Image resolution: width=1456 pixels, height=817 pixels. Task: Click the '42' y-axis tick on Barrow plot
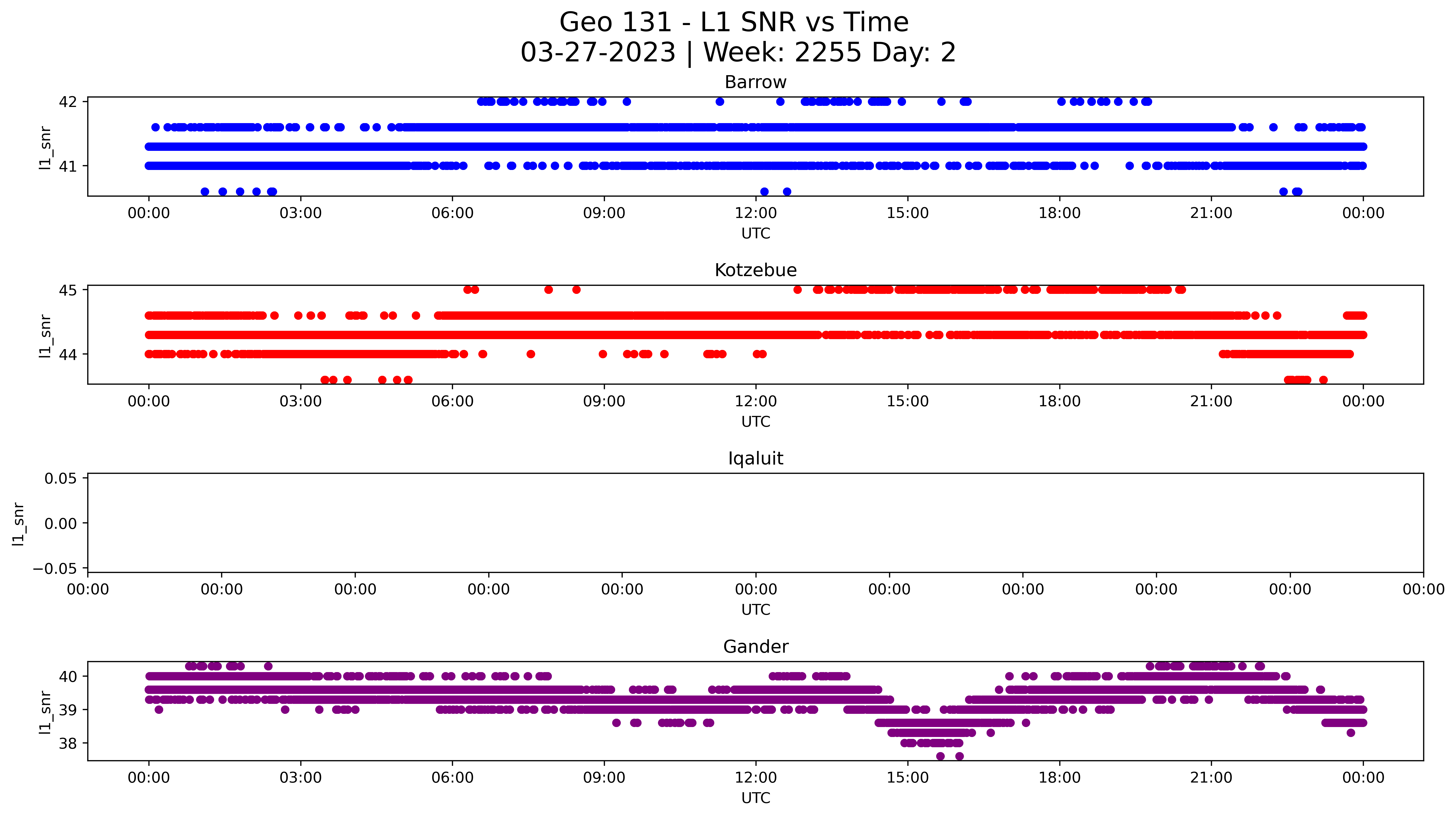[68, 102]
